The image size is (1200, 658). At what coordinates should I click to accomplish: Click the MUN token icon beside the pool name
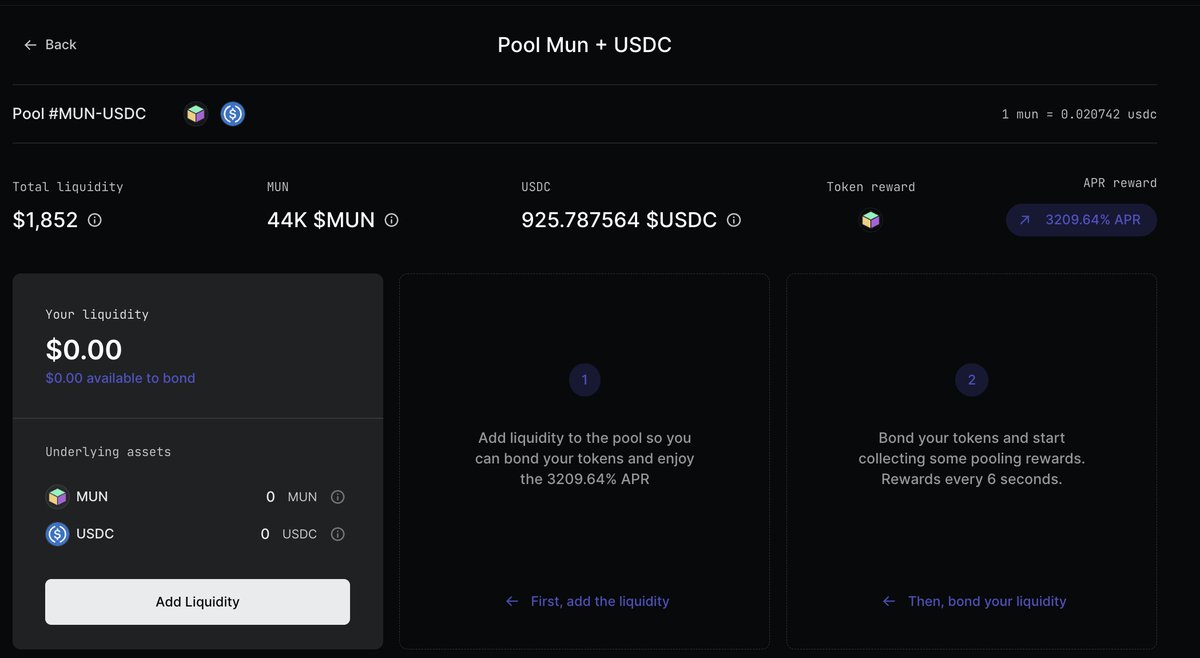pos(196,114)
